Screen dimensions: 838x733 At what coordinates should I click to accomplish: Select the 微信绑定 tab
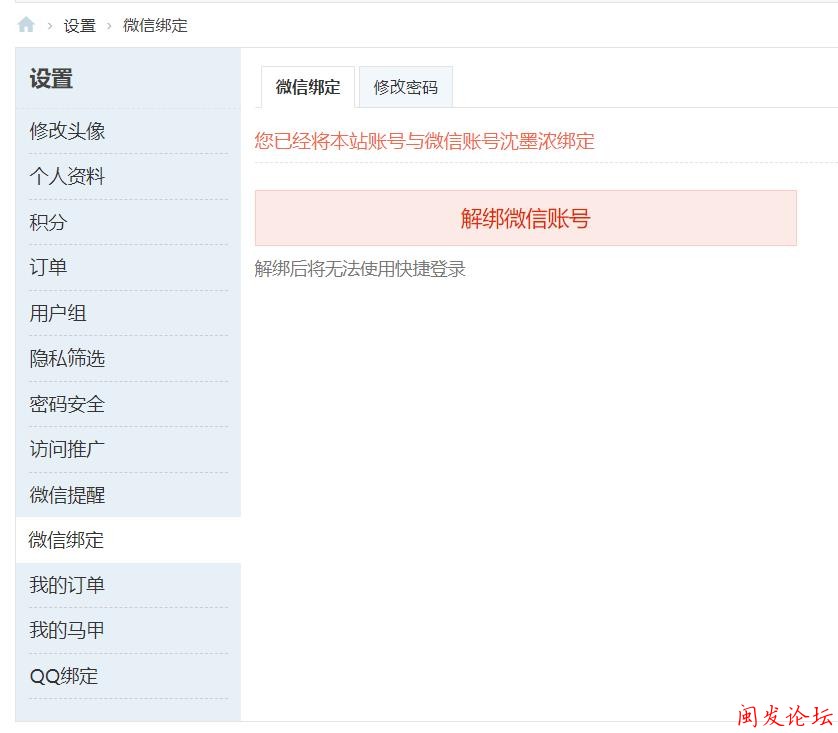[x=306, y=87]
